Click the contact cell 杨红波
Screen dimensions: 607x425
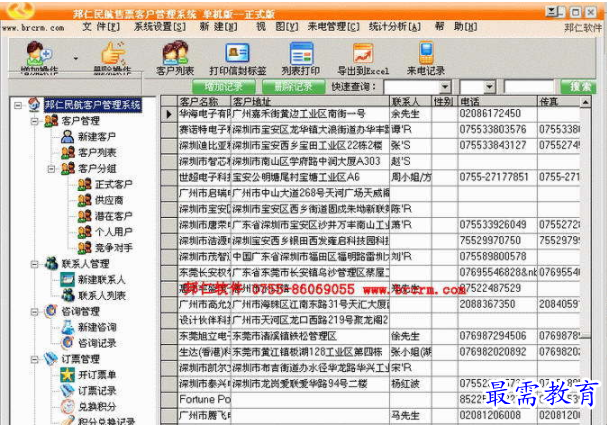(x=410, y=384)
